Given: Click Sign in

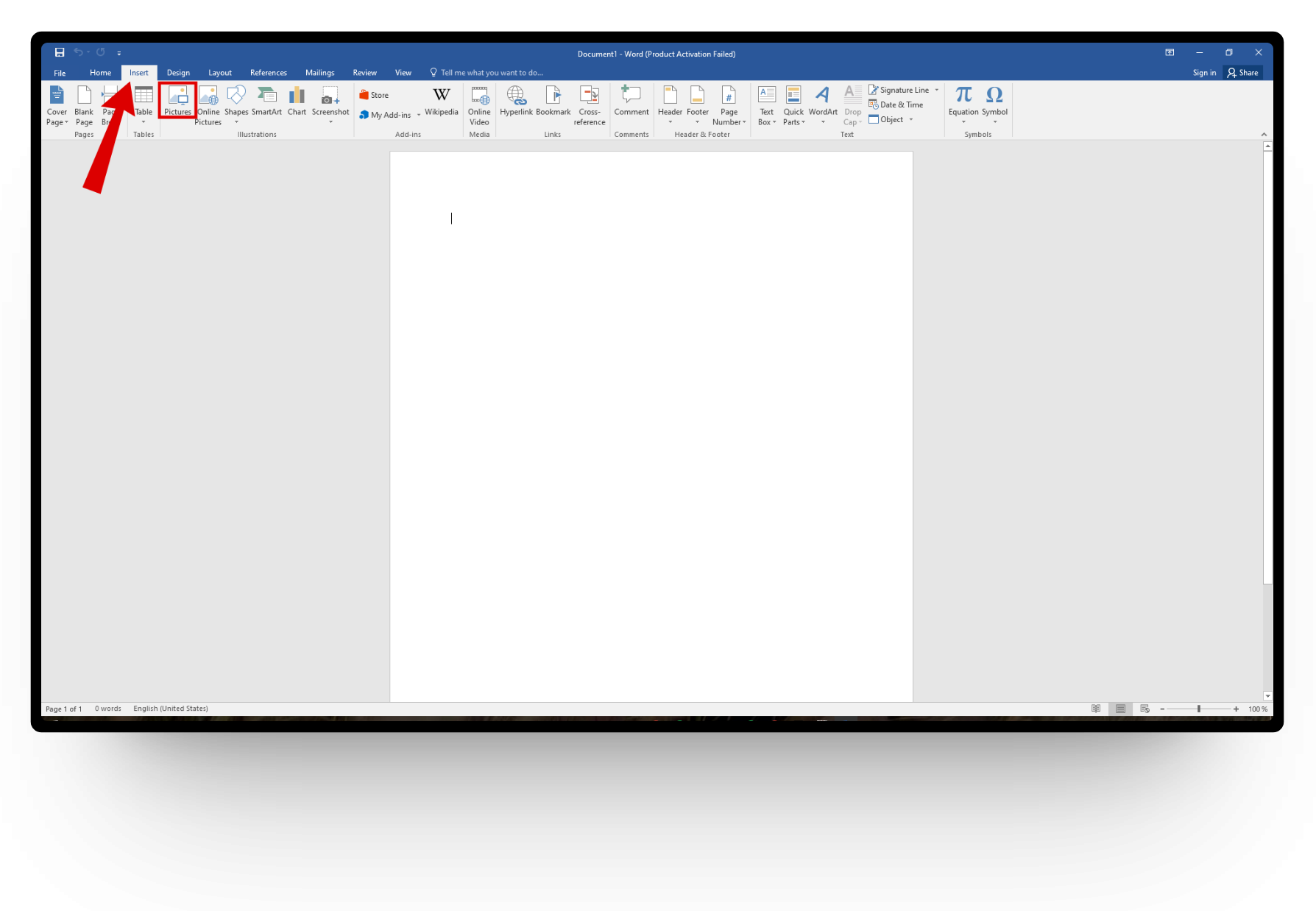Looking at the screenshot, I should 1204,73.
